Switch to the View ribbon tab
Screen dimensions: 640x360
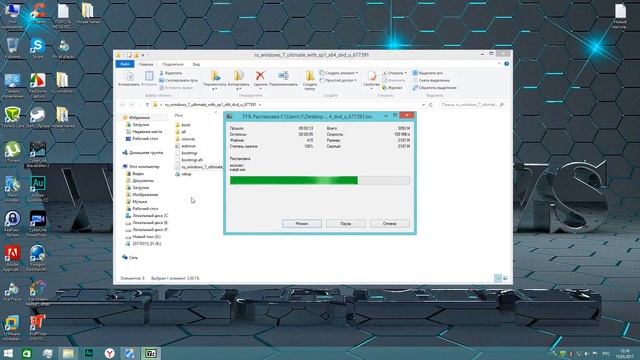coord(196,64)
